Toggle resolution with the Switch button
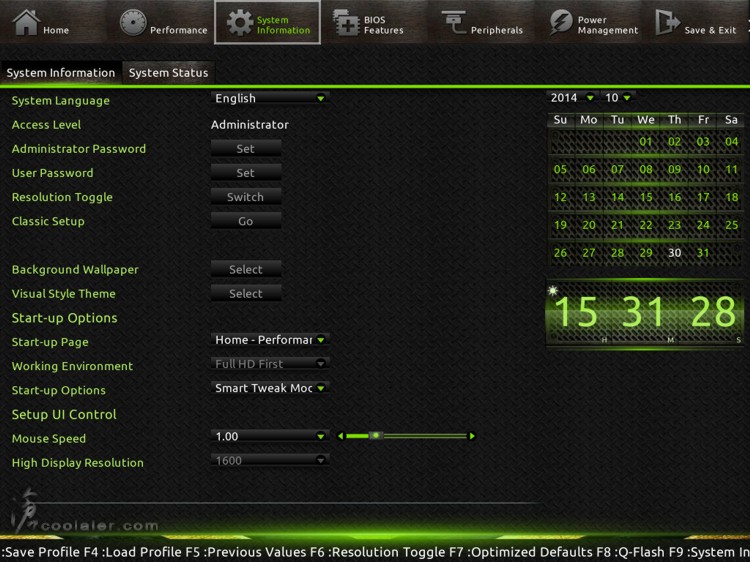Image resolution: width=750 pixels, height=562 pixels. (x=245, y=197)
